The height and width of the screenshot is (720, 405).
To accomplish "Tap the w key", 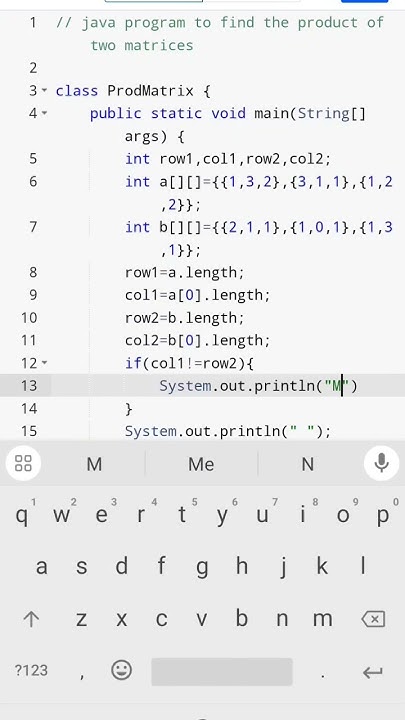I will [61, 515].
